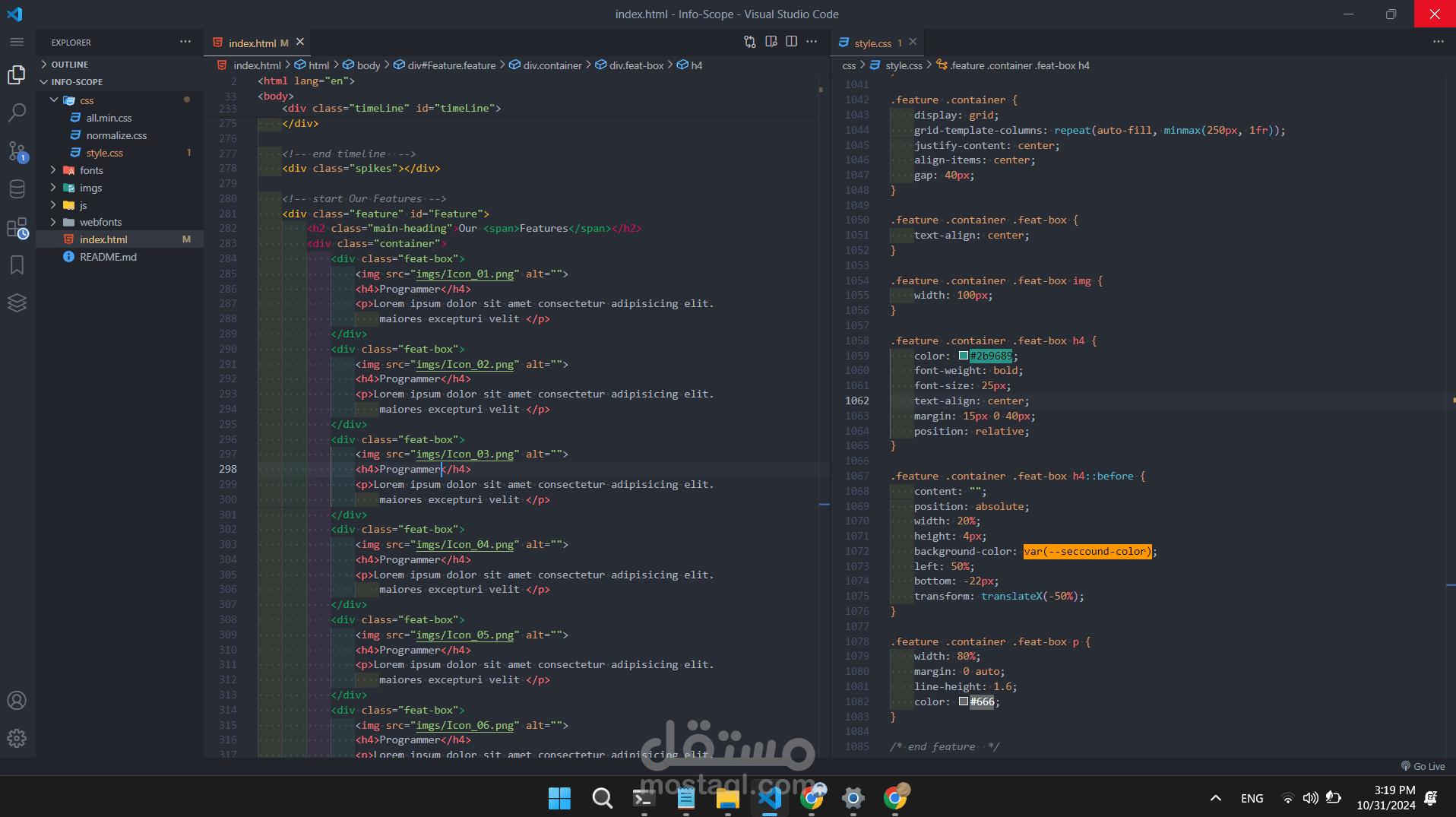Open the hamburger application menu
This screenshot has width=1456, height=817.
pyautogui.click(x=17, y=42)
